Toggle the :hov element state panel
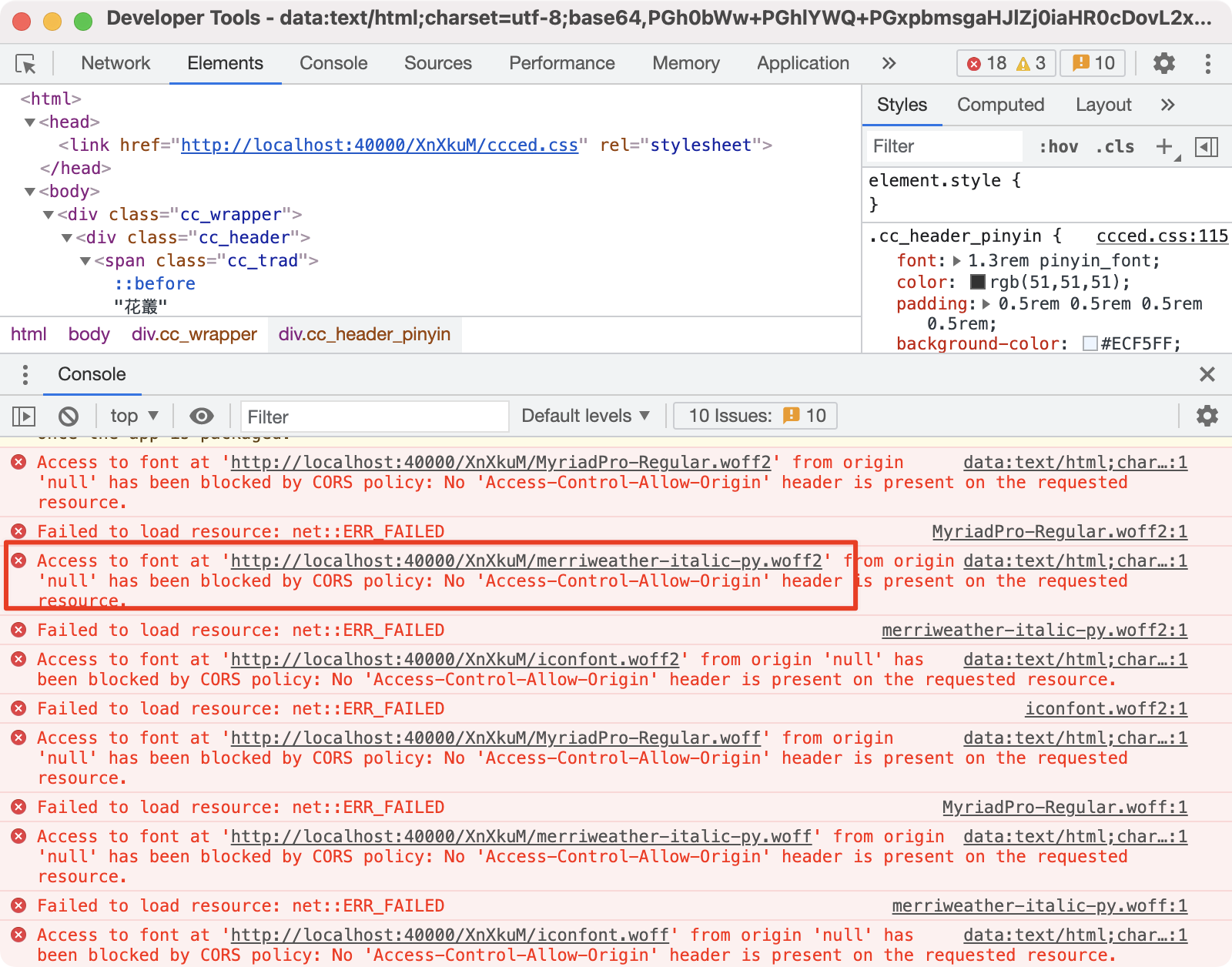 click(1059, 146)
